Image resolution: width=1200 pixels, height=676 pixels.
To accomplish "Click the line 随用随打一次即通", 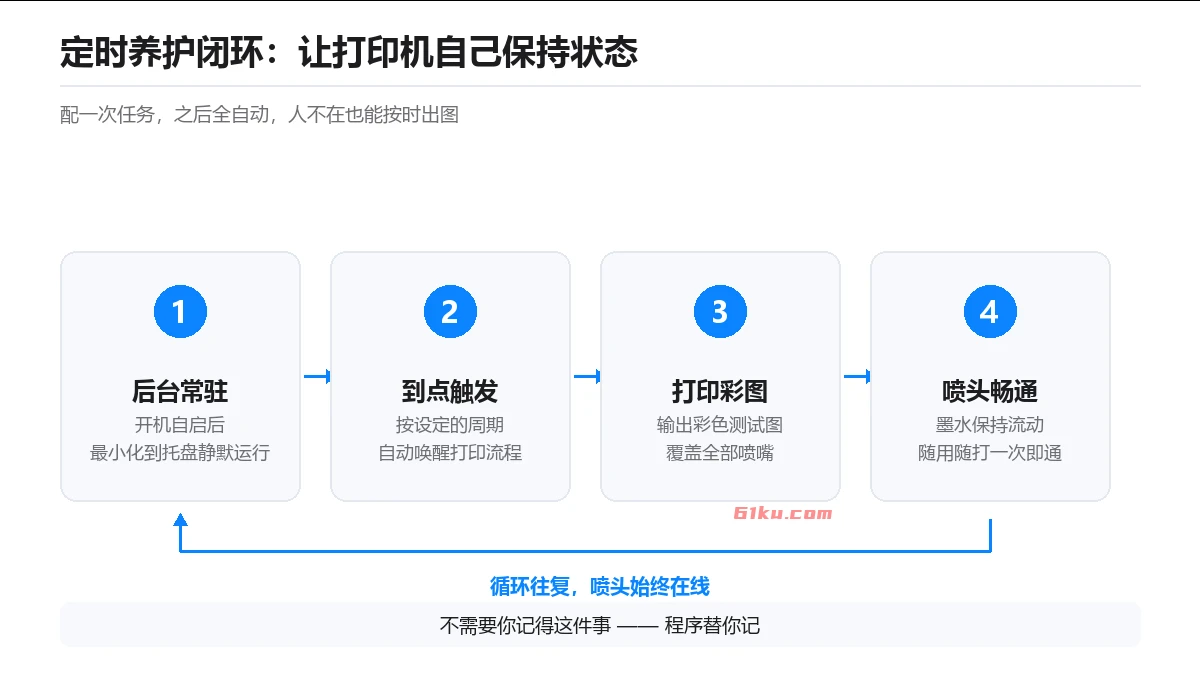I will [990, 453].
